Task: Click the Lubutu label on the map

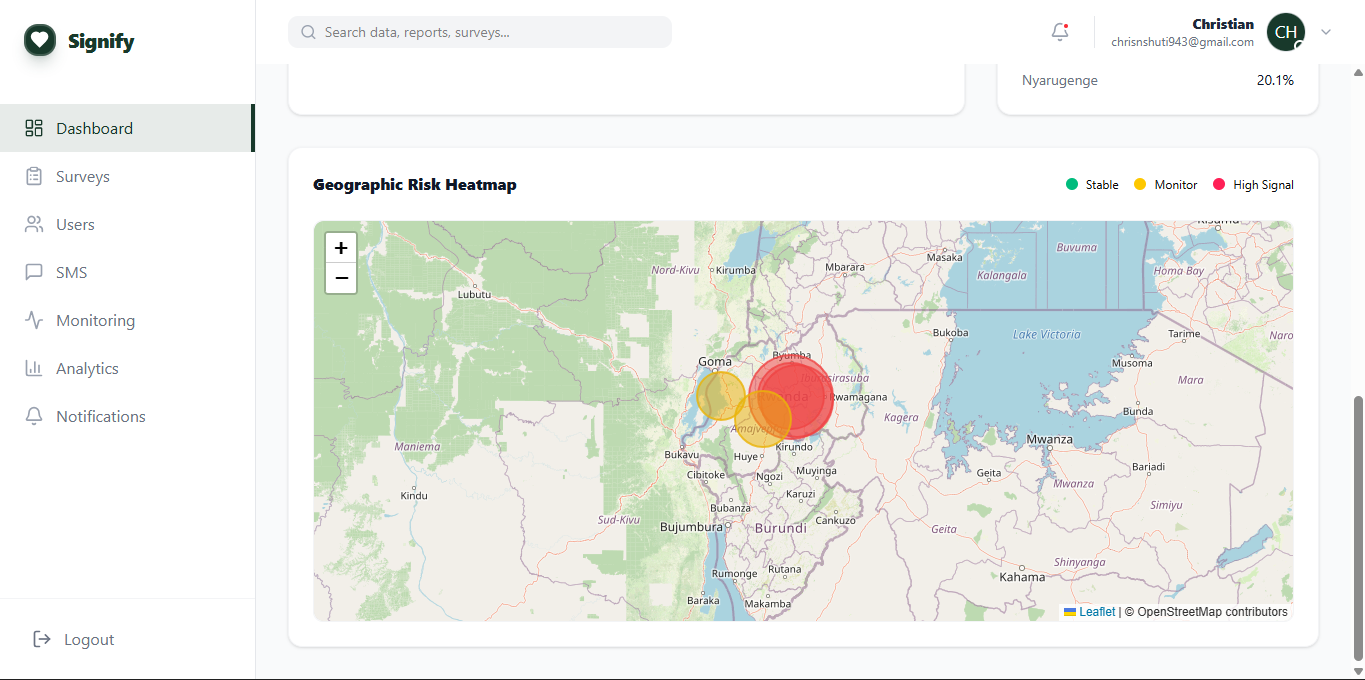Action: click(474, 294)
